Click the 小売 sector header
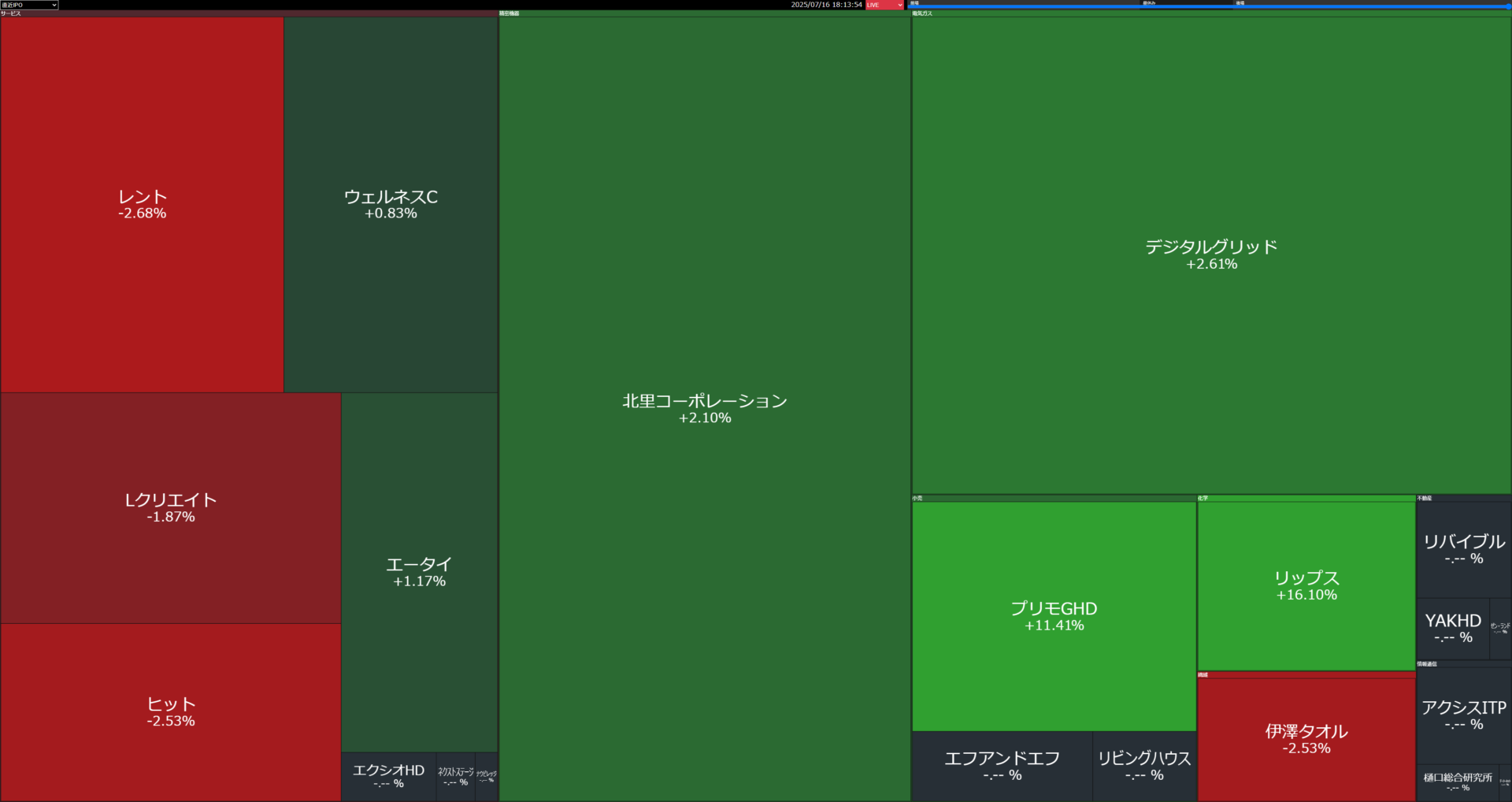Screen dimensions: 1512x802 1054,499
